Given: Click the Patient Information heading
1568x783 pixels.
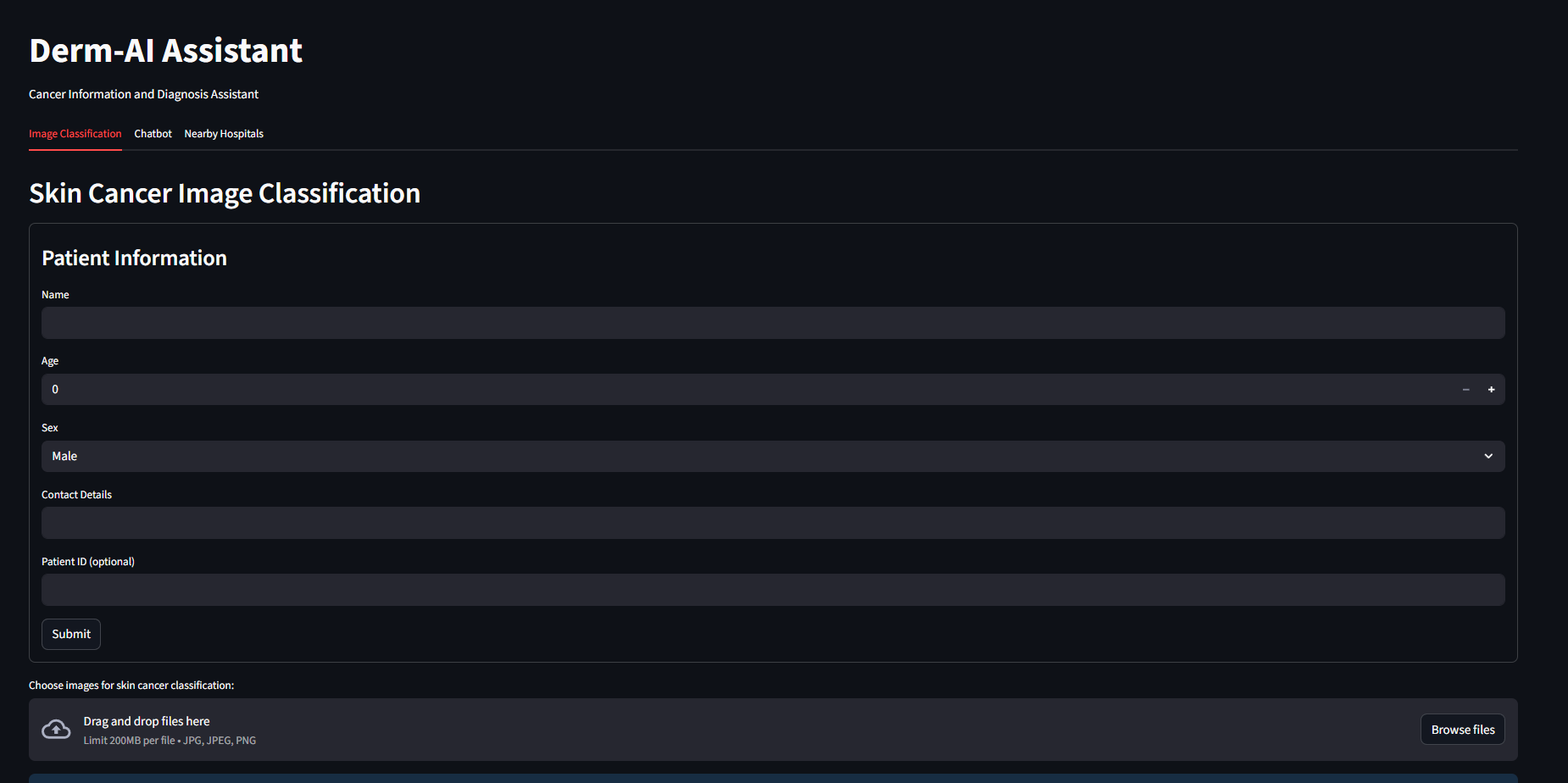Looking at the screenshot, I should [134, 258].
